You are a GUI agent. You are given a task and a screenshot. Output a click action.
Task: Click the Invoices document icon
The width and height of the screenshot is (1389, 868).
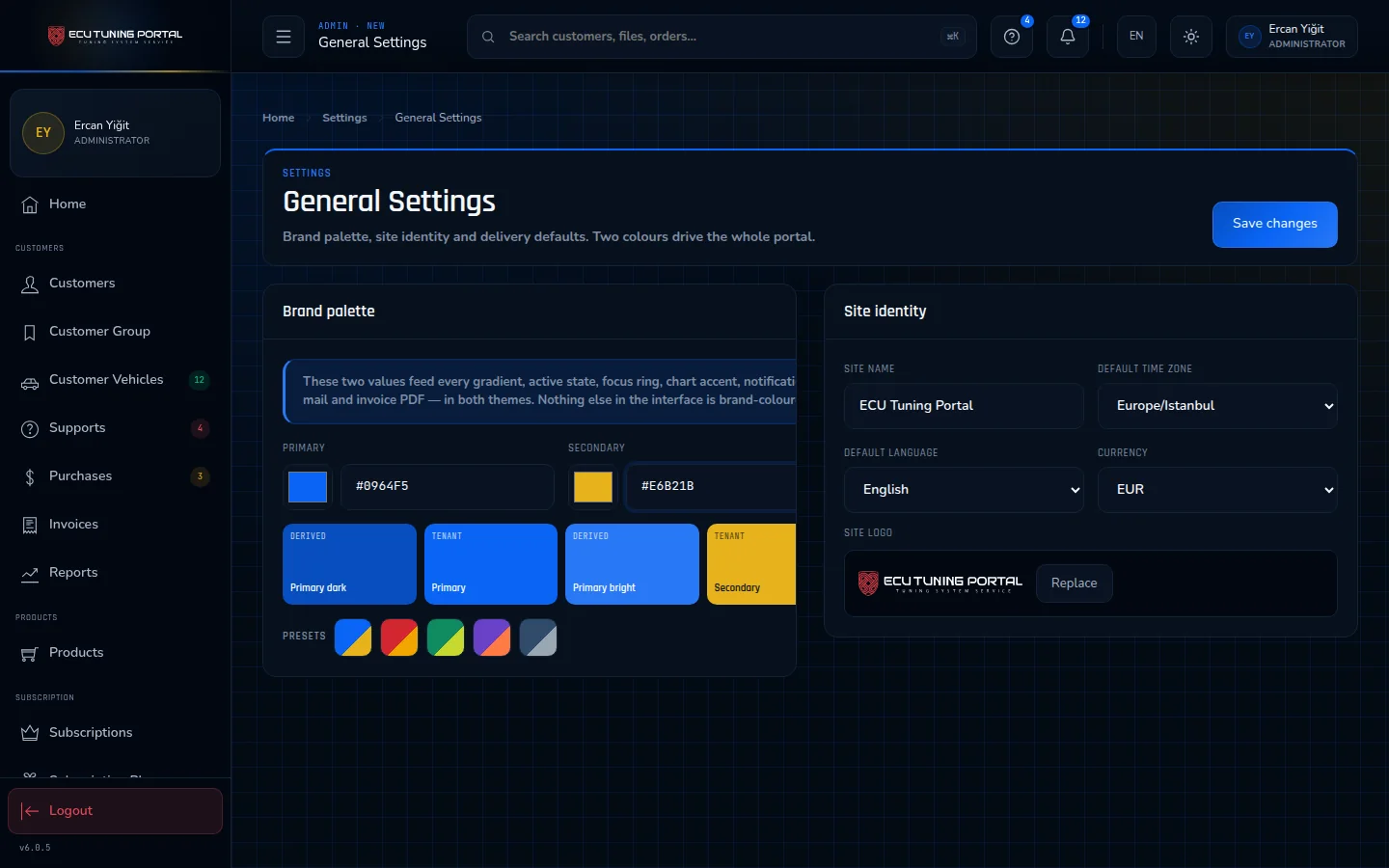click(x=30, y=525)
